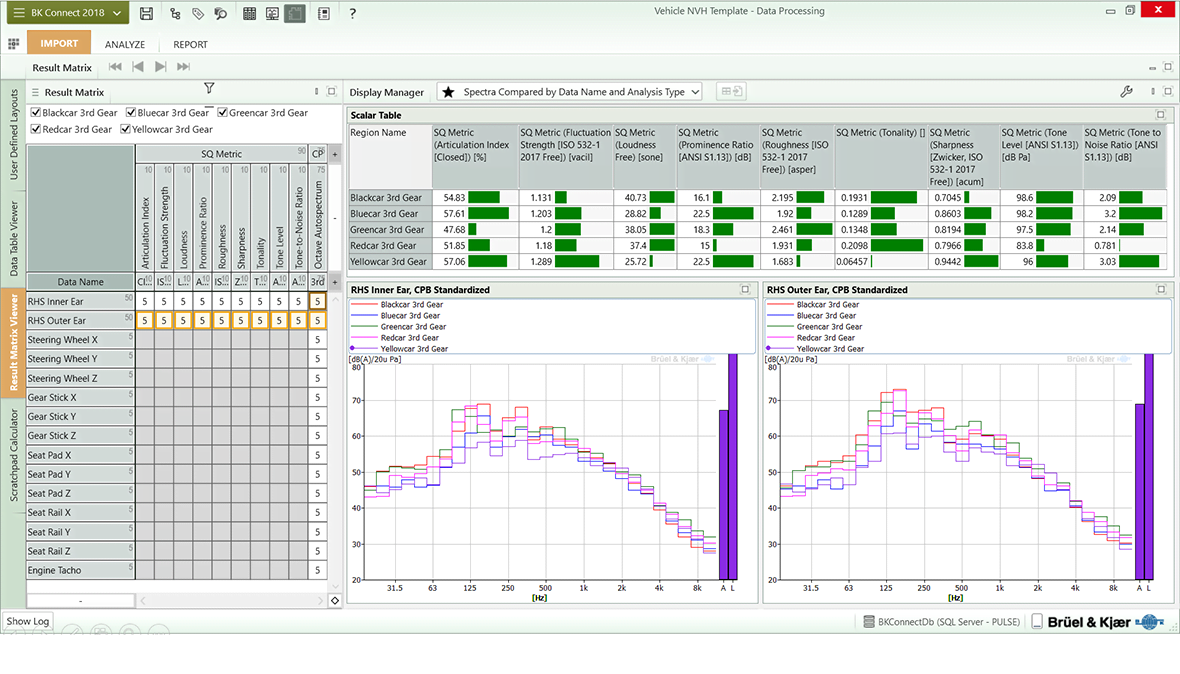This screenshot has height=674, width=1180.
Task: Click the tag icon in top toolbar
Action: tap(198, 13)
